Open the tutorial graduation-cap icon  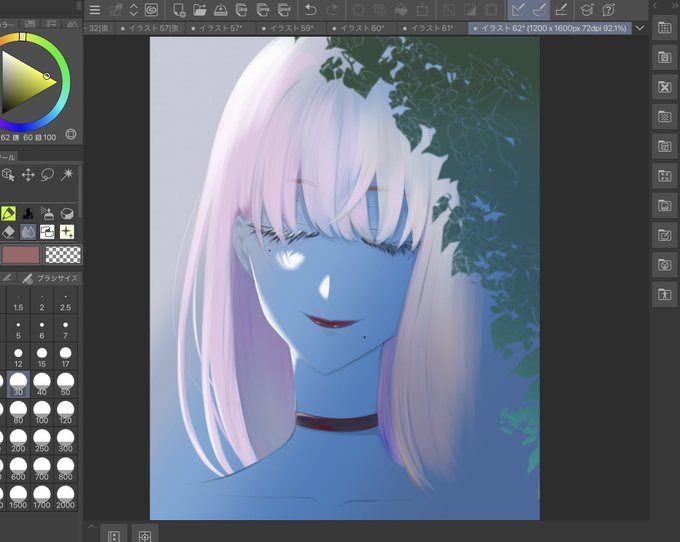point(587,10)
